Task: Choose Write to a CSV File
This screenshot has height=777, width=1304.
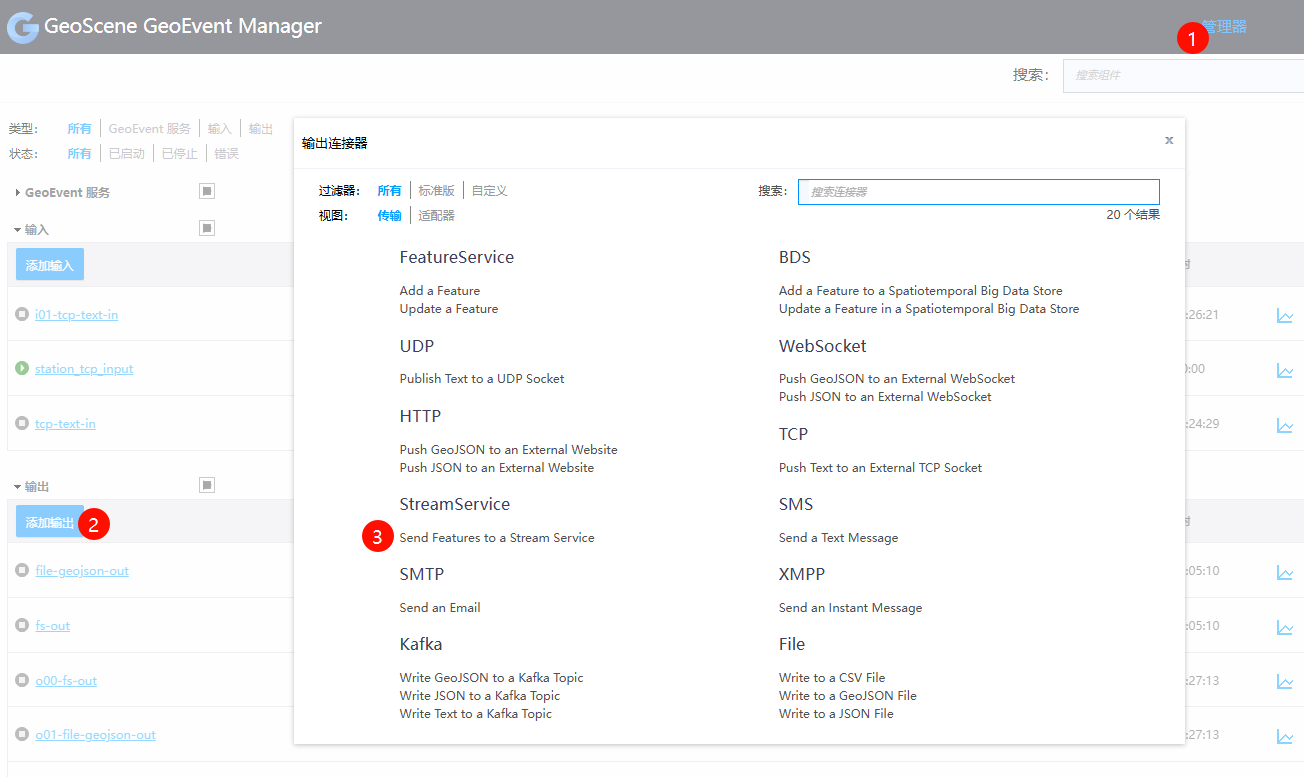Action: [x=832, y=678]
